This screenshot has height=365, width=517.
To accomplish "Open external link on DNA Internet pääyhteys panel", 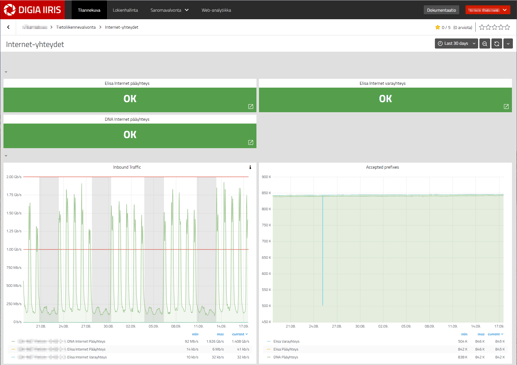I will (x=251, y=143).
